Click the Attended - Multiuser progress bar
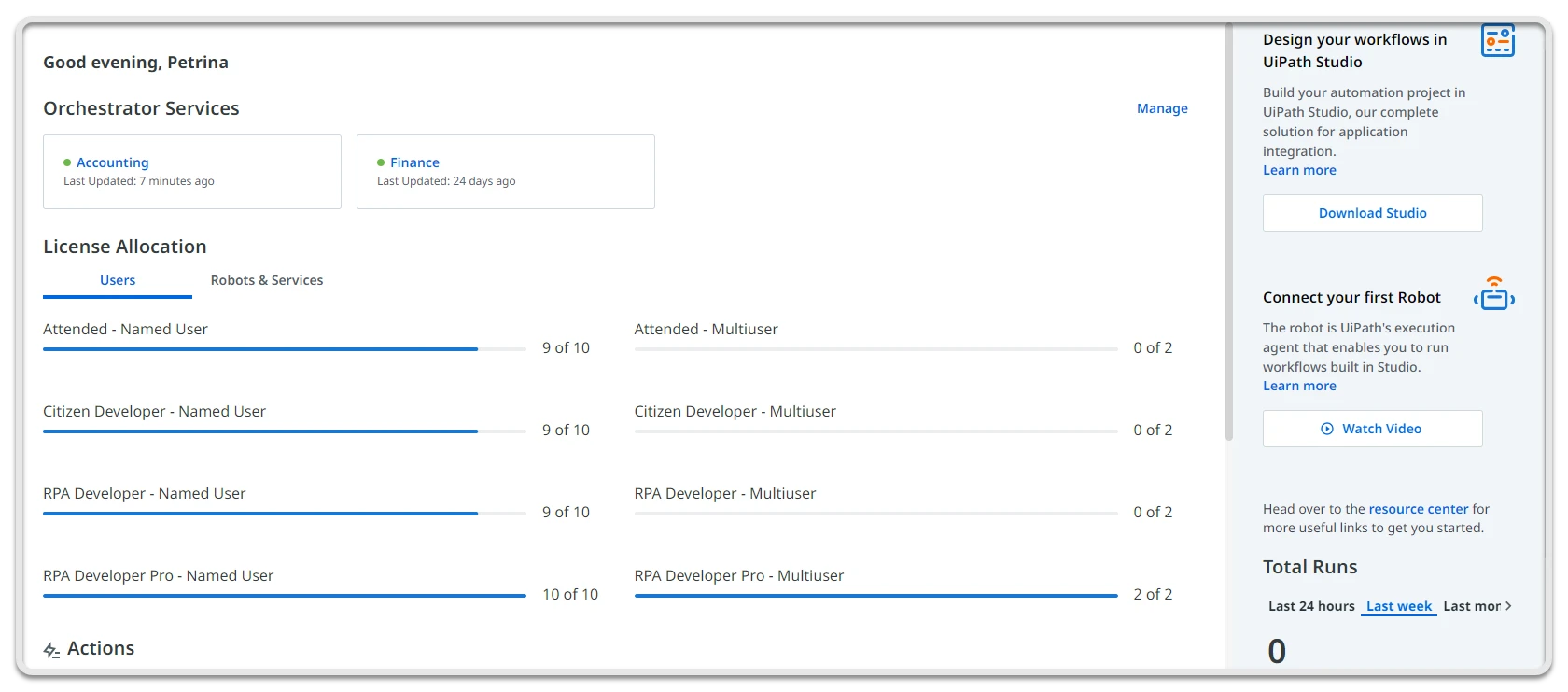 point(875,349)
